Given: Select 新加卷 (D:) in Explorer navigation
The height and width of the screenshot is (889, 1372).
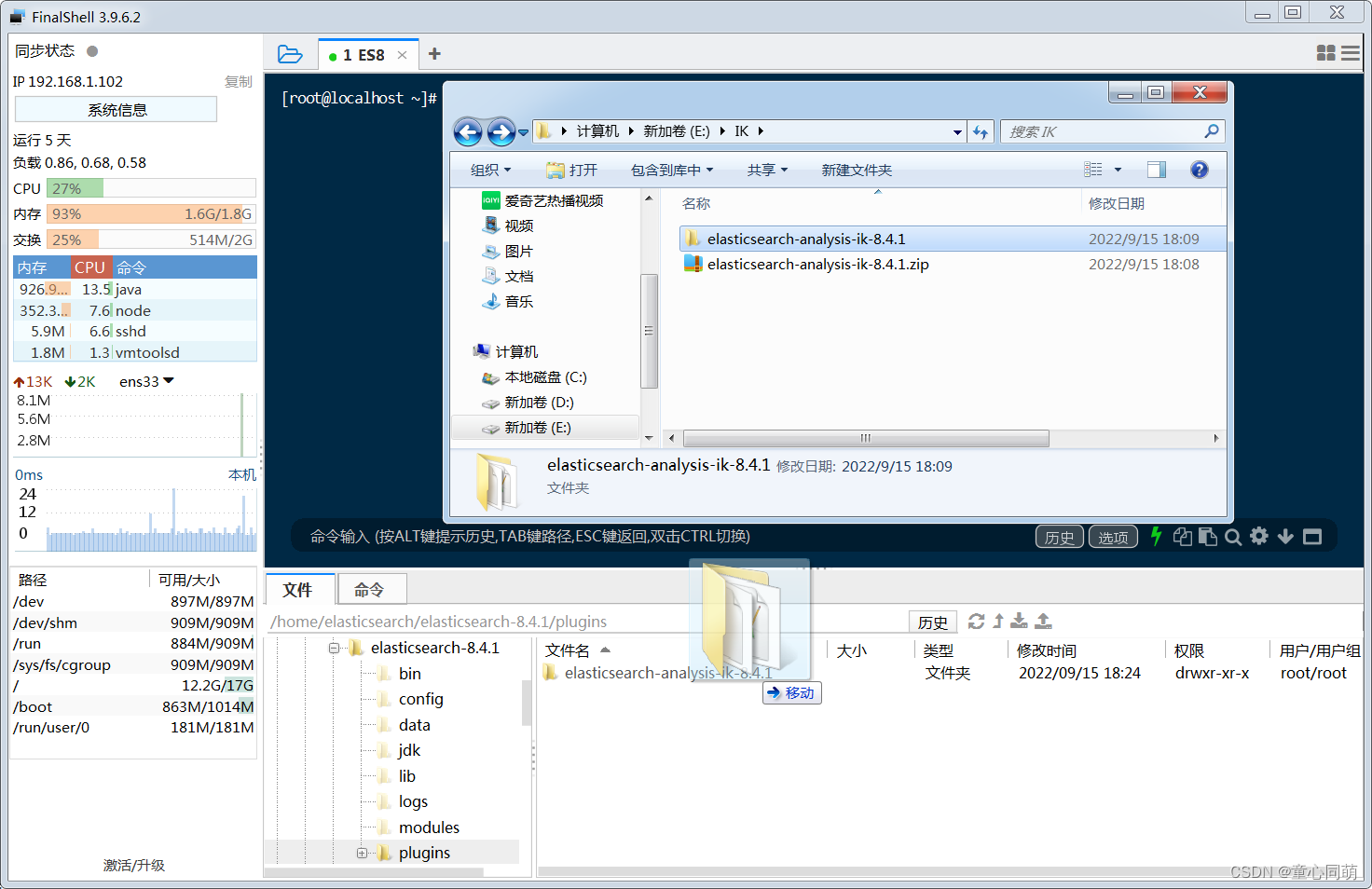Looking at the screenshot, I should coord(539,403).
